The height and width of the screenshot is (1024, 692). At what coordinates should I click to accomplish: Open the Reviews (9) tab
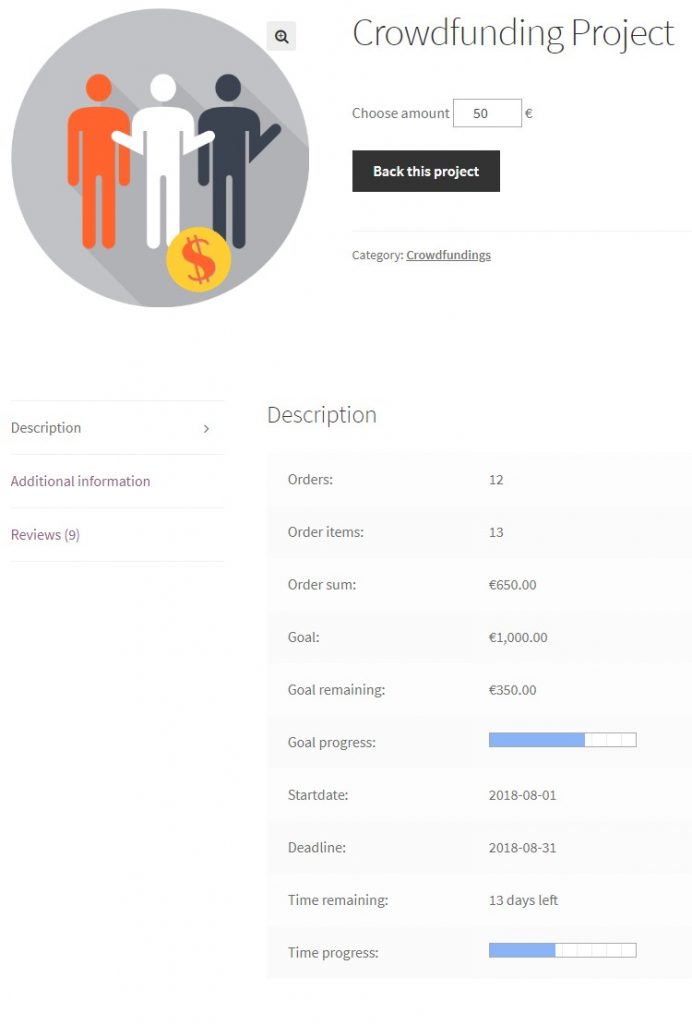45,535
